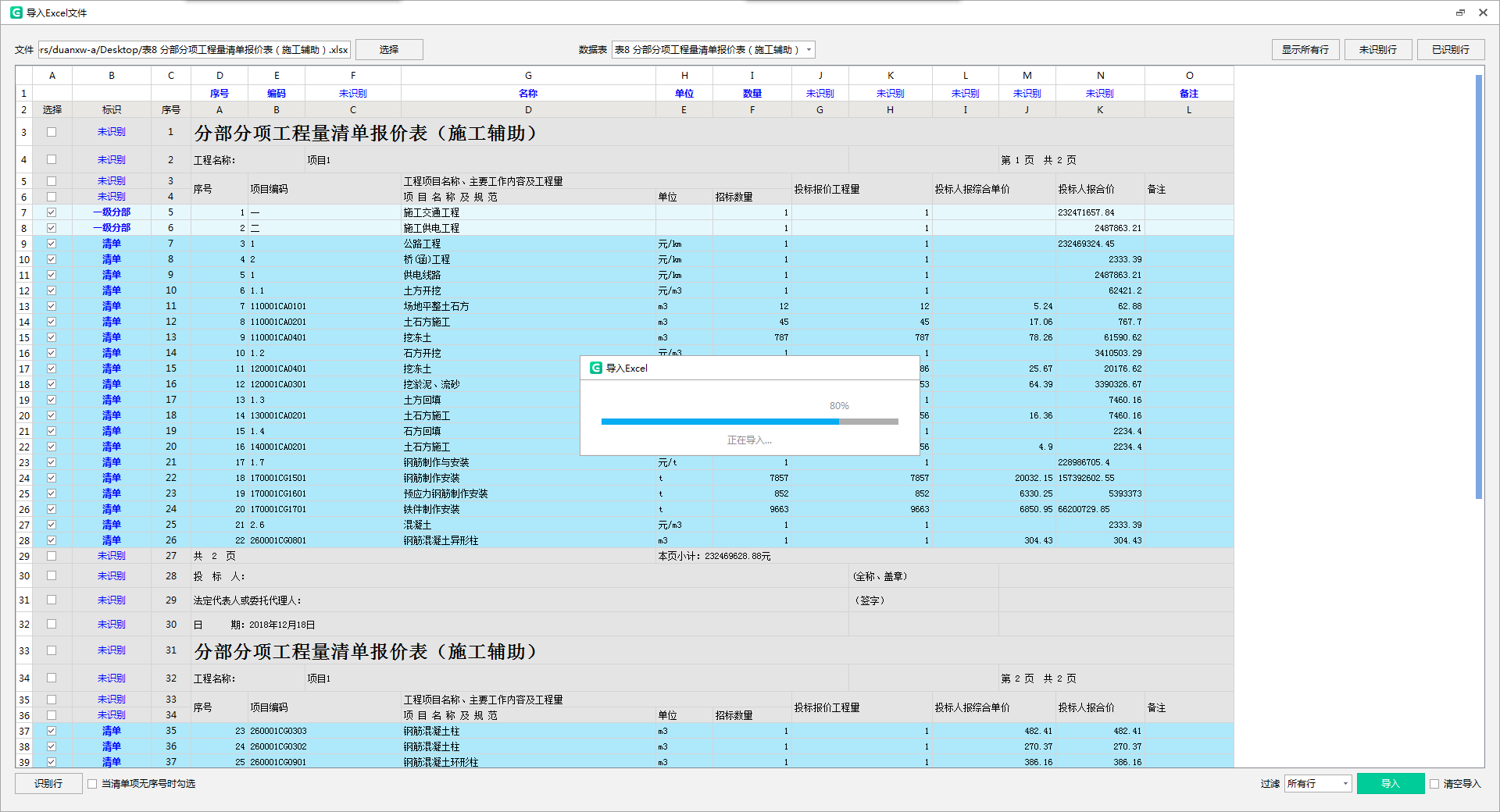Enable the 清空导入 checkbox
The height and width of the screenshot is (812, 1500).
1434,783
